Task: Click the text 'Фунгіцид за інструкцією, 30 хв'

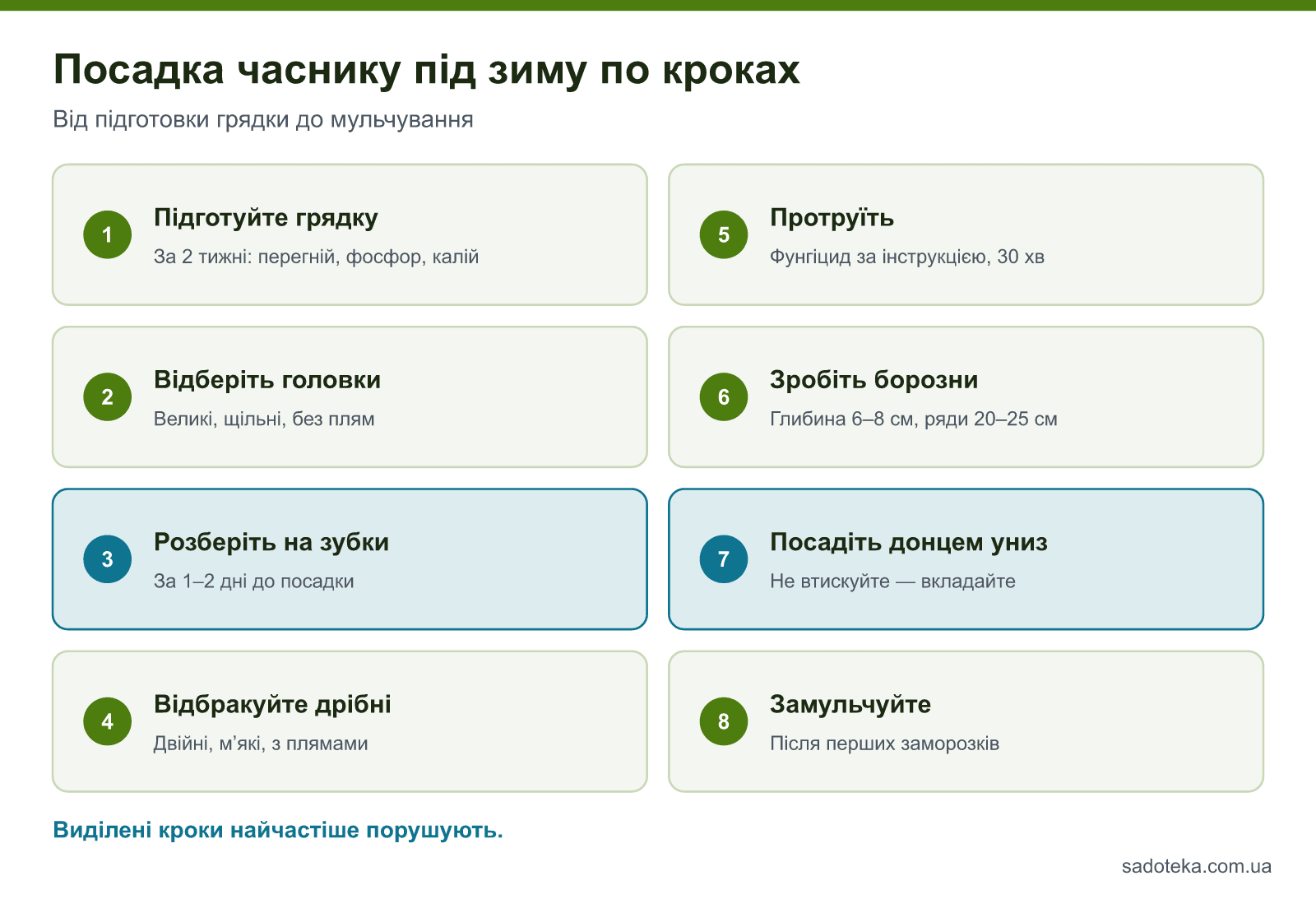Action: pos(907,257)
